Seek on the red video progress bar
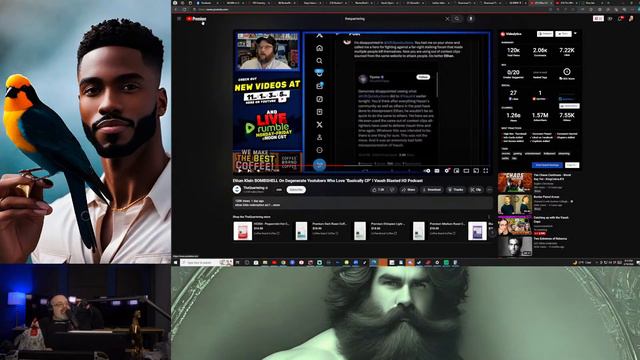Image resolution: width=640 pixels, height=360 pixels. click(x=361, y=166)
